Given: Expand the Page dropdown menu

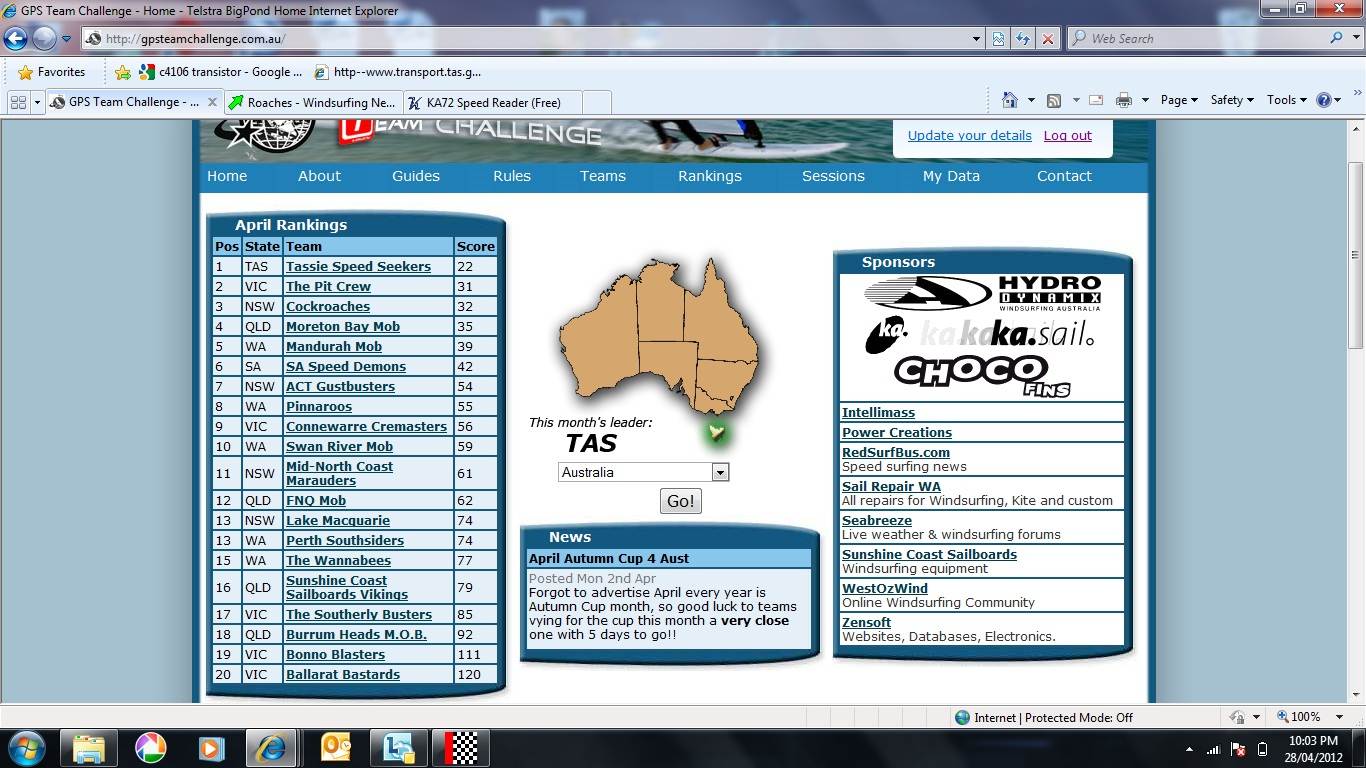Looking at the screenshot, I should (x=1178, y=100).
